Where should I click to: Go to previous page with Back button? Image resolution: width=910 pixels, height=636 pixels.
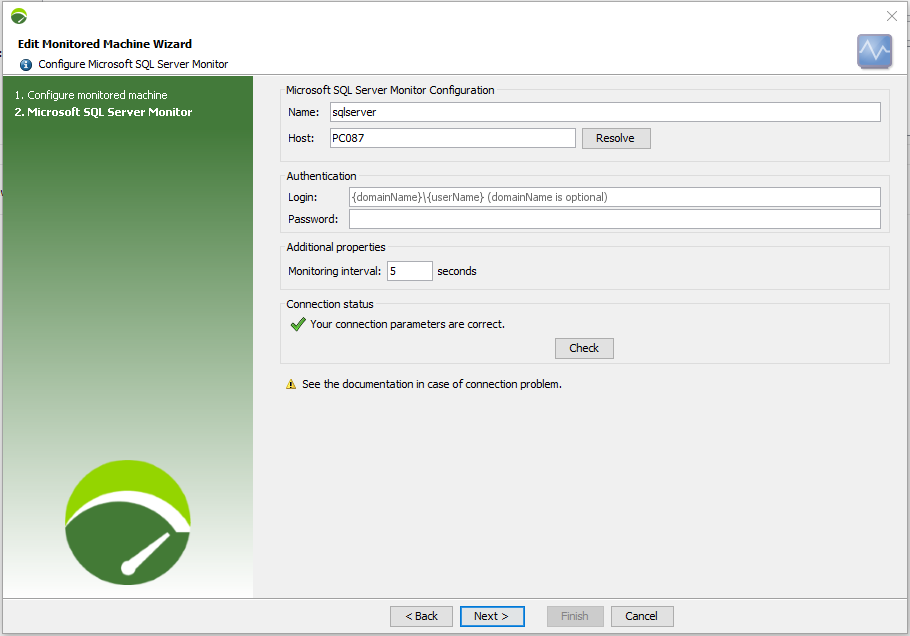[421, 616]
